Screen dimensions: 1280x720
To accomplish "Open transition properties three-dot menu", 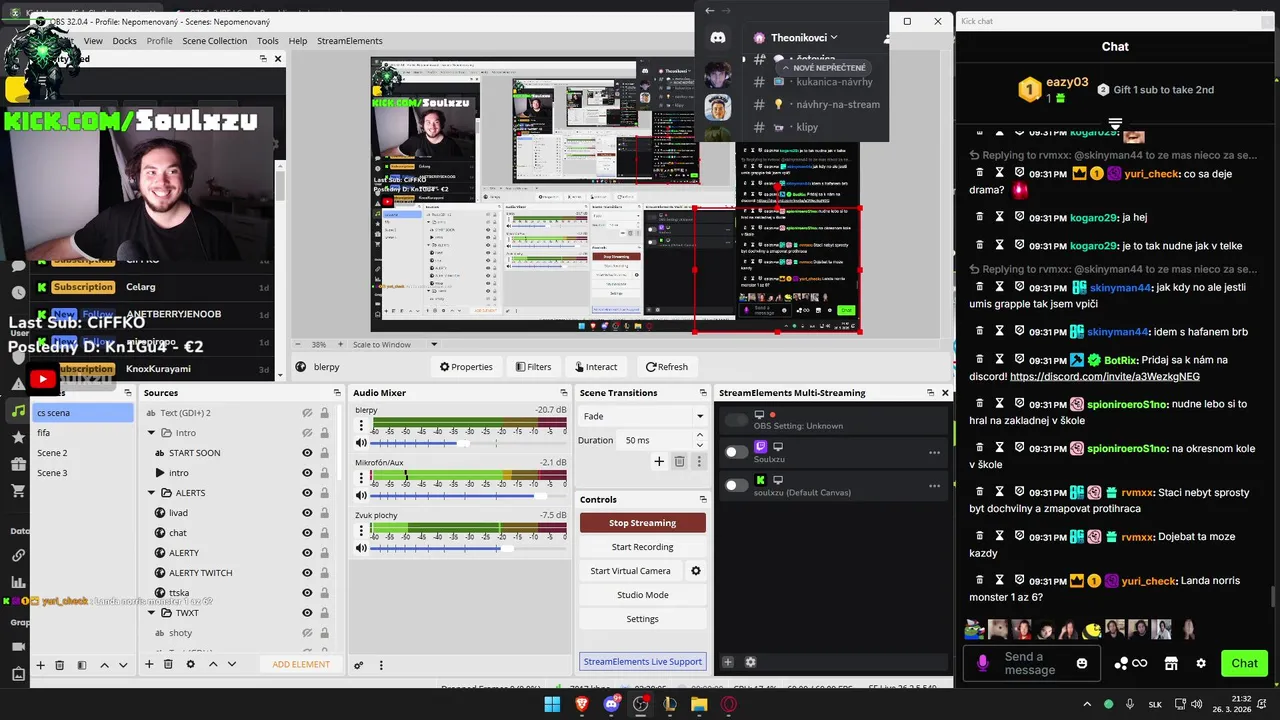I will (x=699, y=461).
